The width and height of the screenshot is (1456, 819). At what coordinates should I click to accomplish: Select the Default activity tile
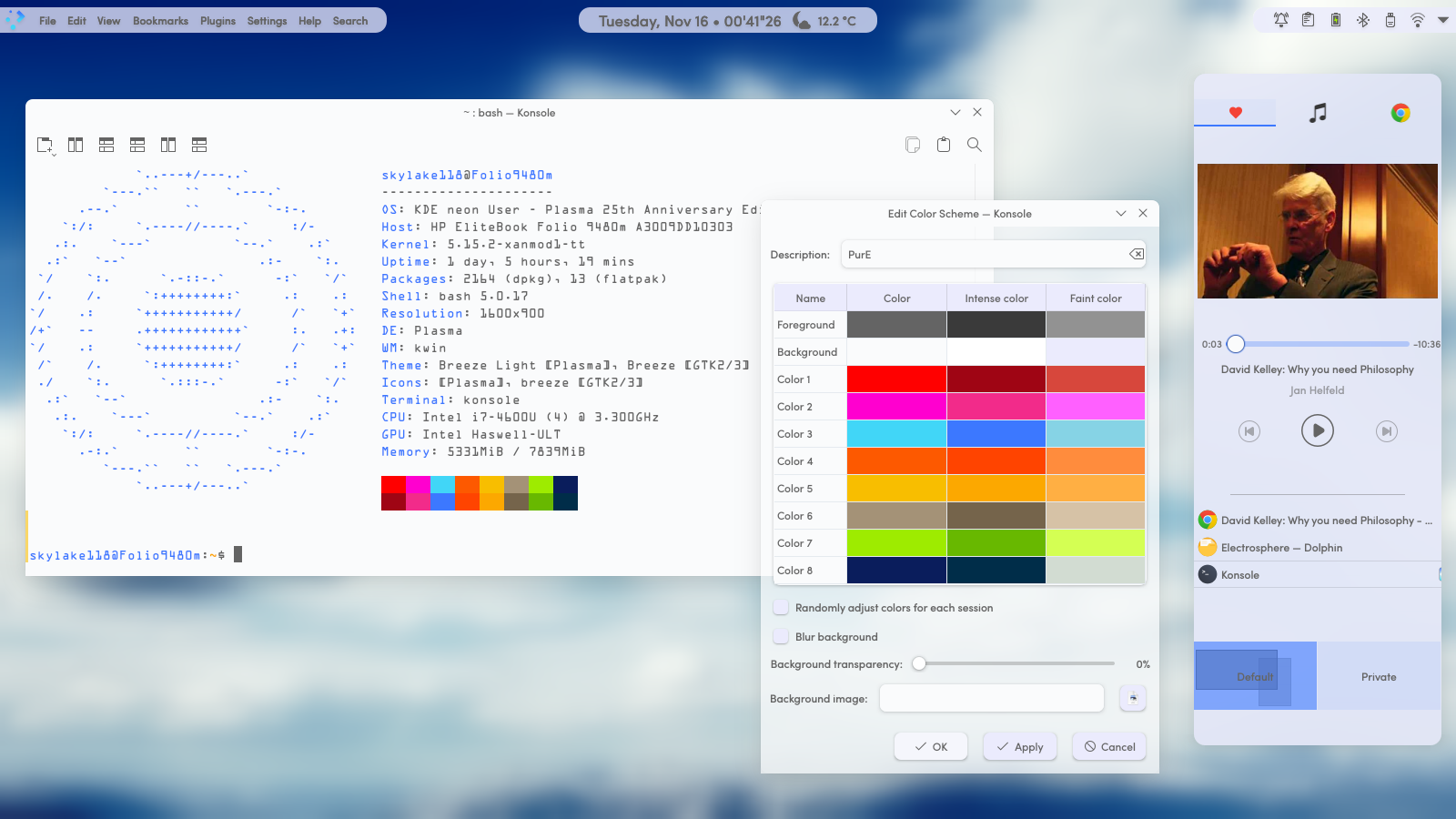coord(1255,676)
